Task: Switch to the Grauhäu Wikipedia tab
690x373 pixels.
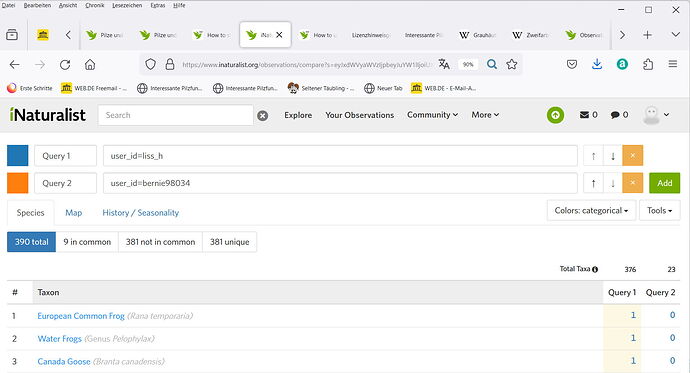Action: click(x=478, y=35)
